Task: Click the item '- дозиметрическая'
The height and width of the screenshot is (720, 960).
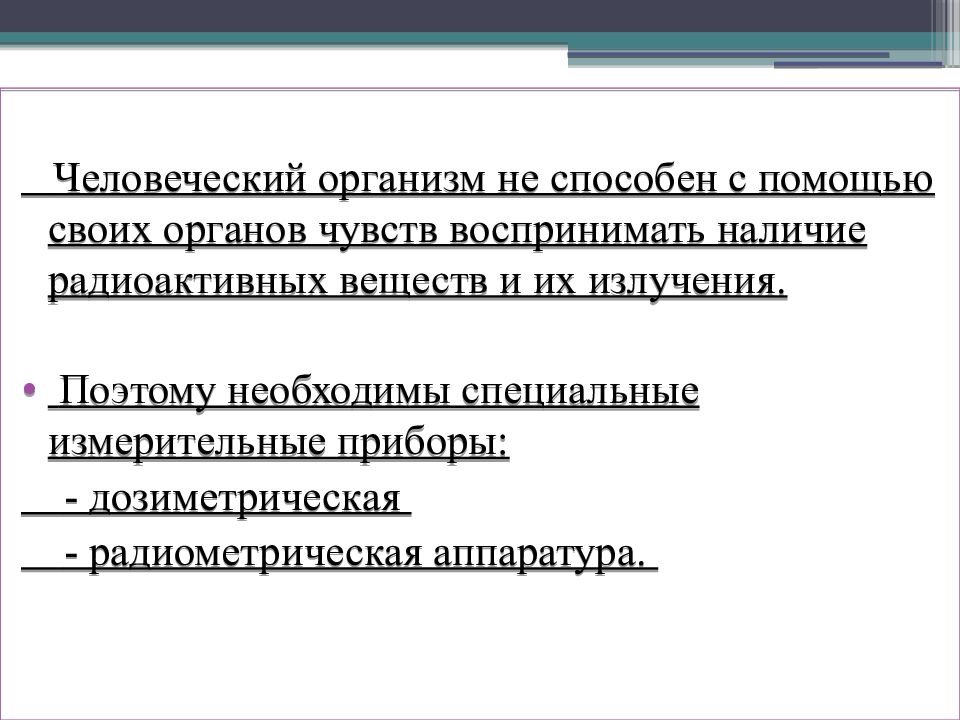Action: [233, 500]
